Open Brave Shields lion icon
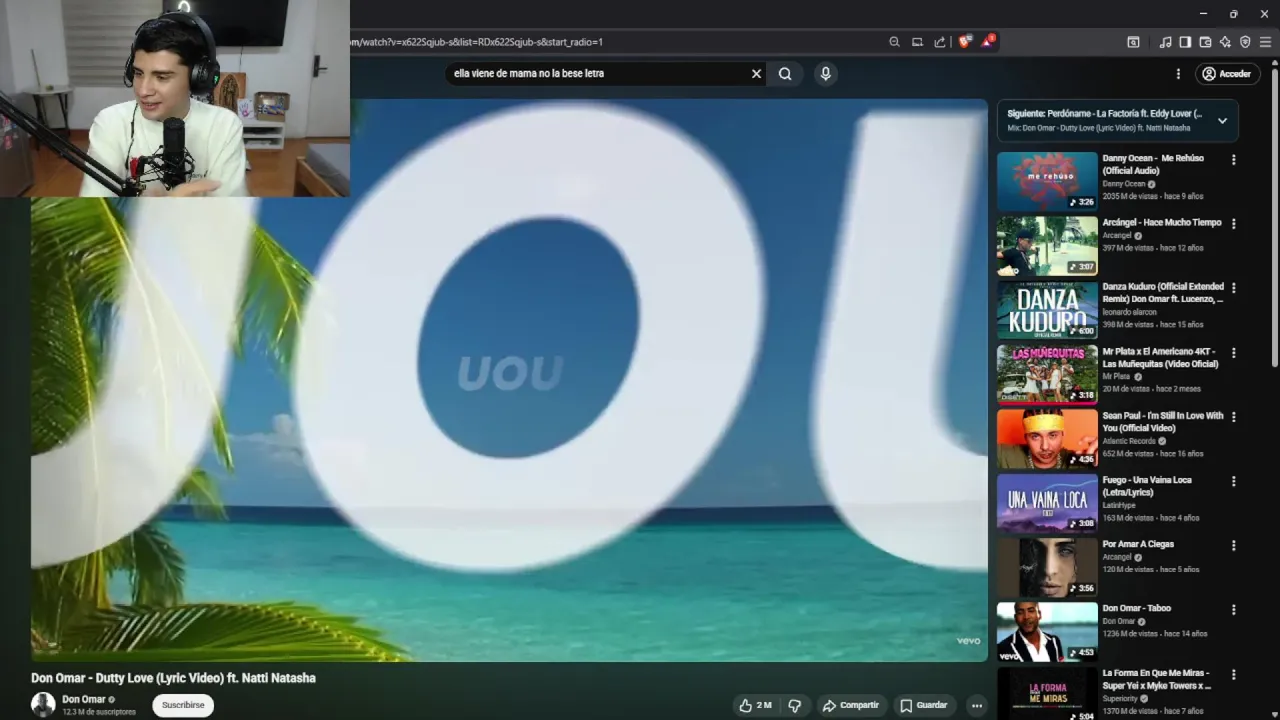Image resolution: width=1280 pixels, height=720 pixels. pos(964,42)
